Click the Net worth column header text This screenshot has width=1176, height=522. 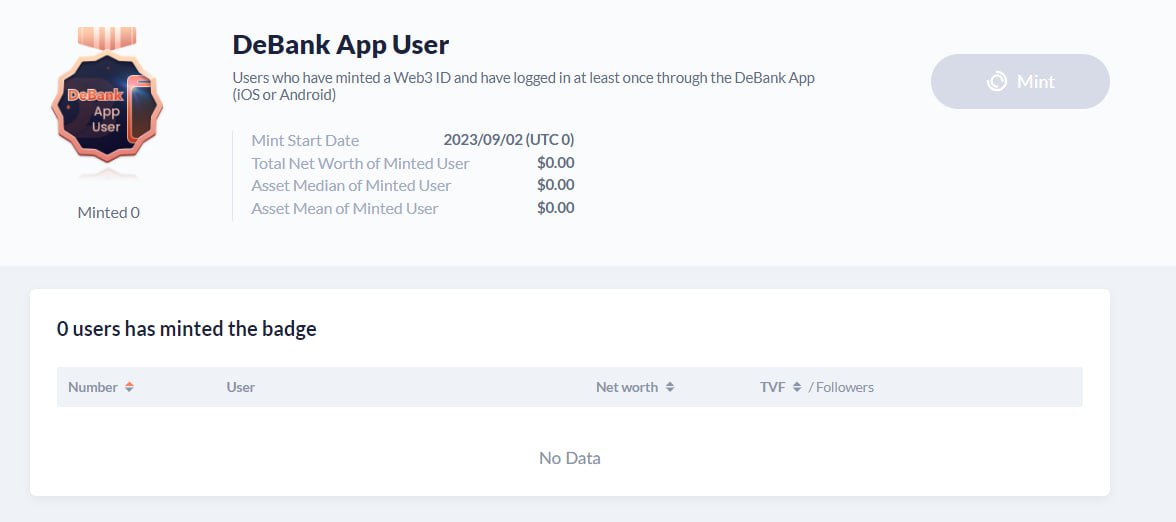(x=627, y=387)
